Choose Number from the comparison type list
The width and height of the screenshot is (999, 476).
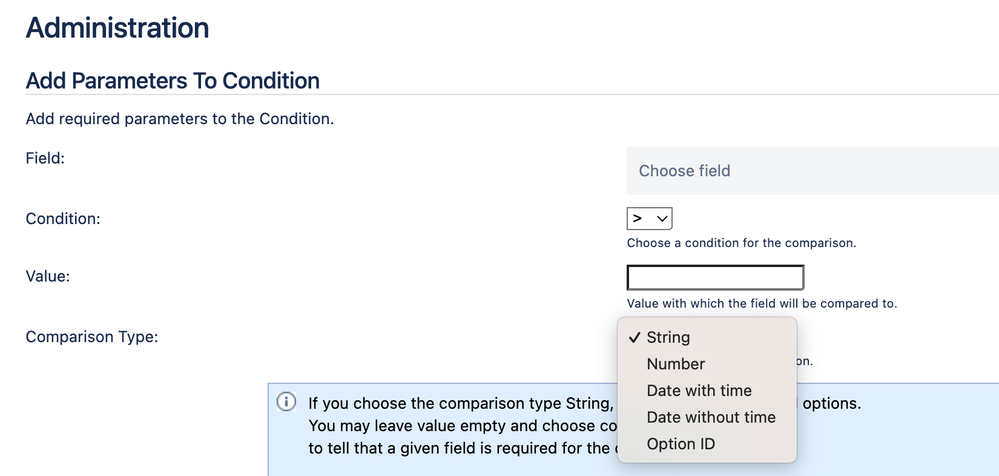click(676, 364)
